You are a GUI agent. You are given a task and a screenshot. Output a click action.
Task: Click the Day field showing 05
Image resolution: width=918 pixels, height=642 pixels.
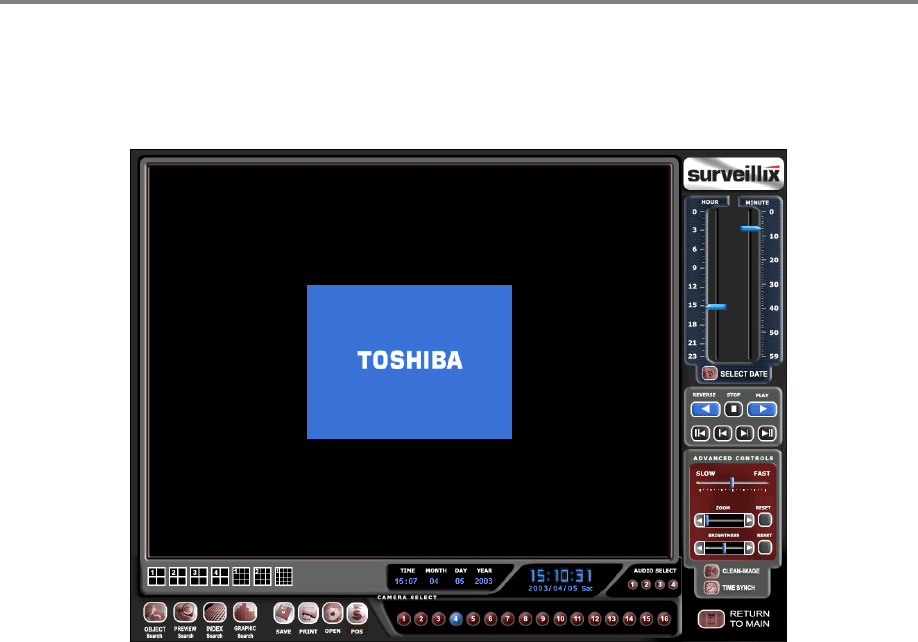[460, 581]
